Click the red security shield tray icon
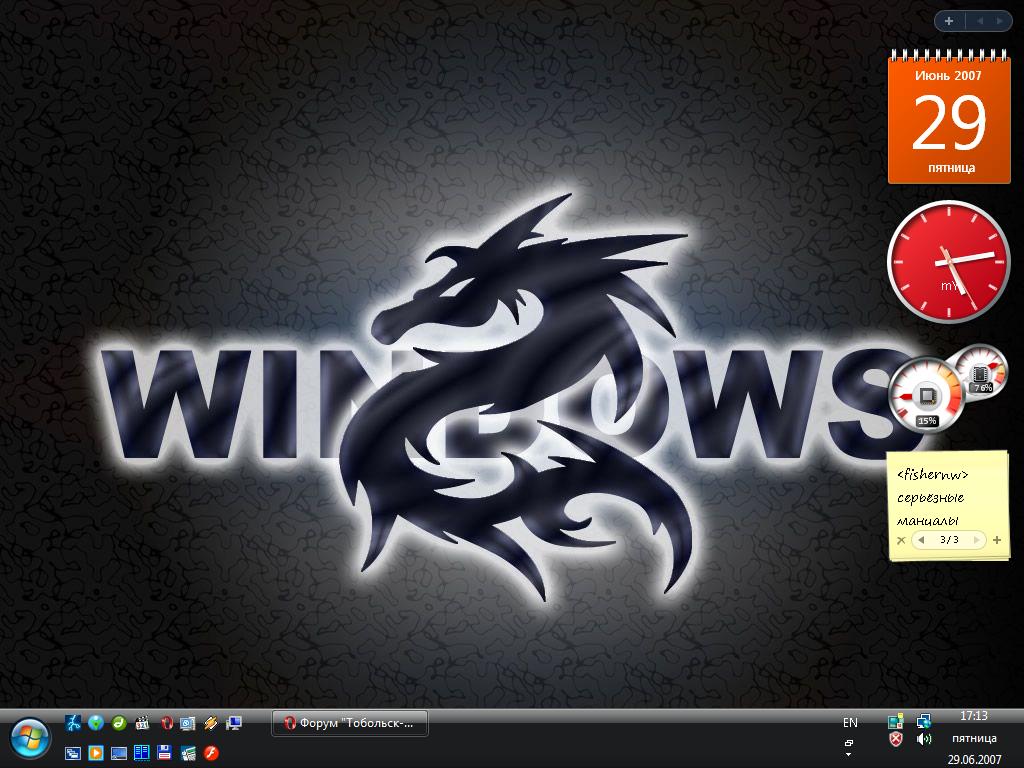Image resolution: width=1024 pixels, height=768 pixels. point(896,739)
